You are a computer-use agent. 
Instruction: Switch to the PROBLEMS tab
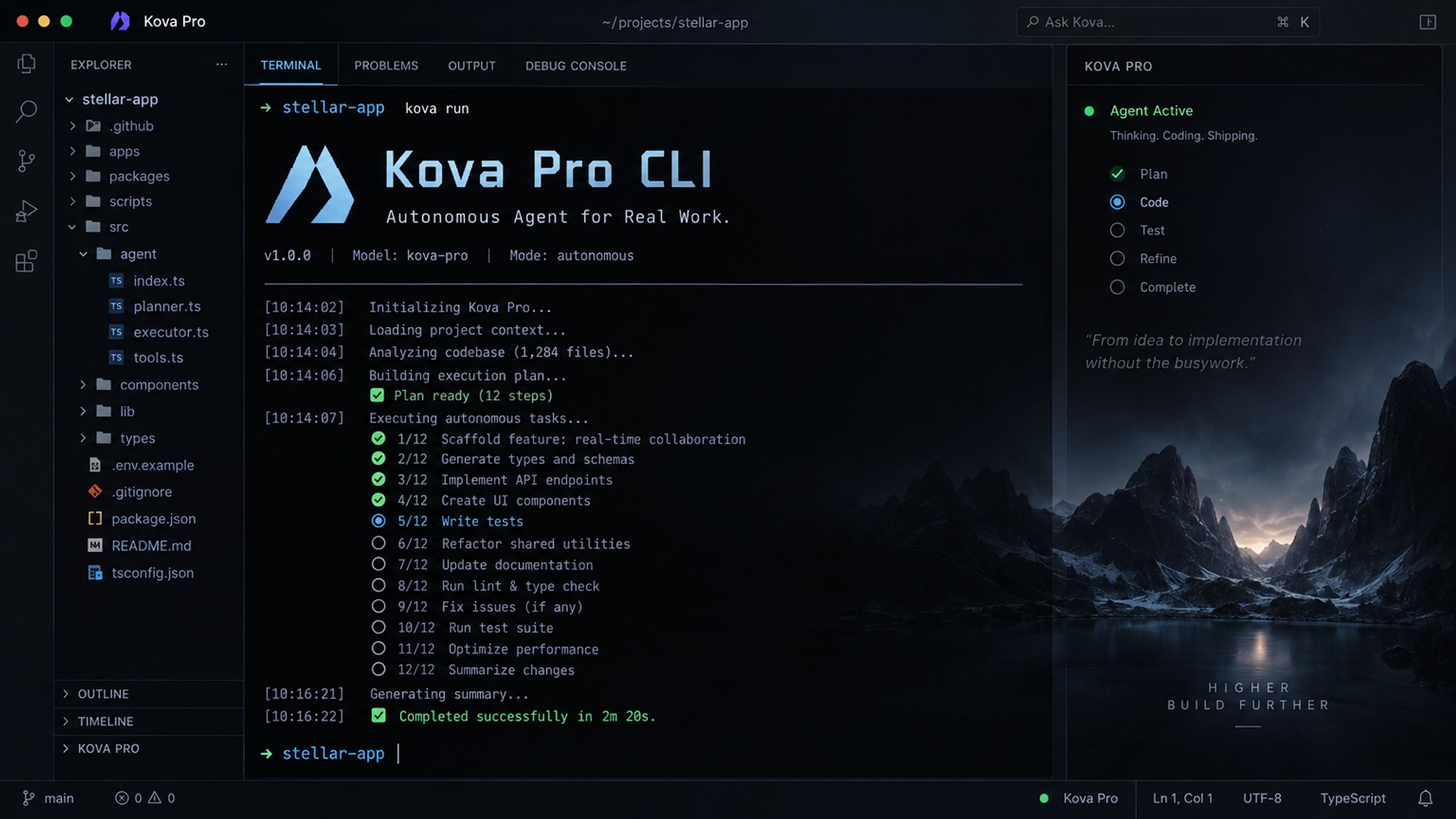pyautogui.click(x=386, y=65)
